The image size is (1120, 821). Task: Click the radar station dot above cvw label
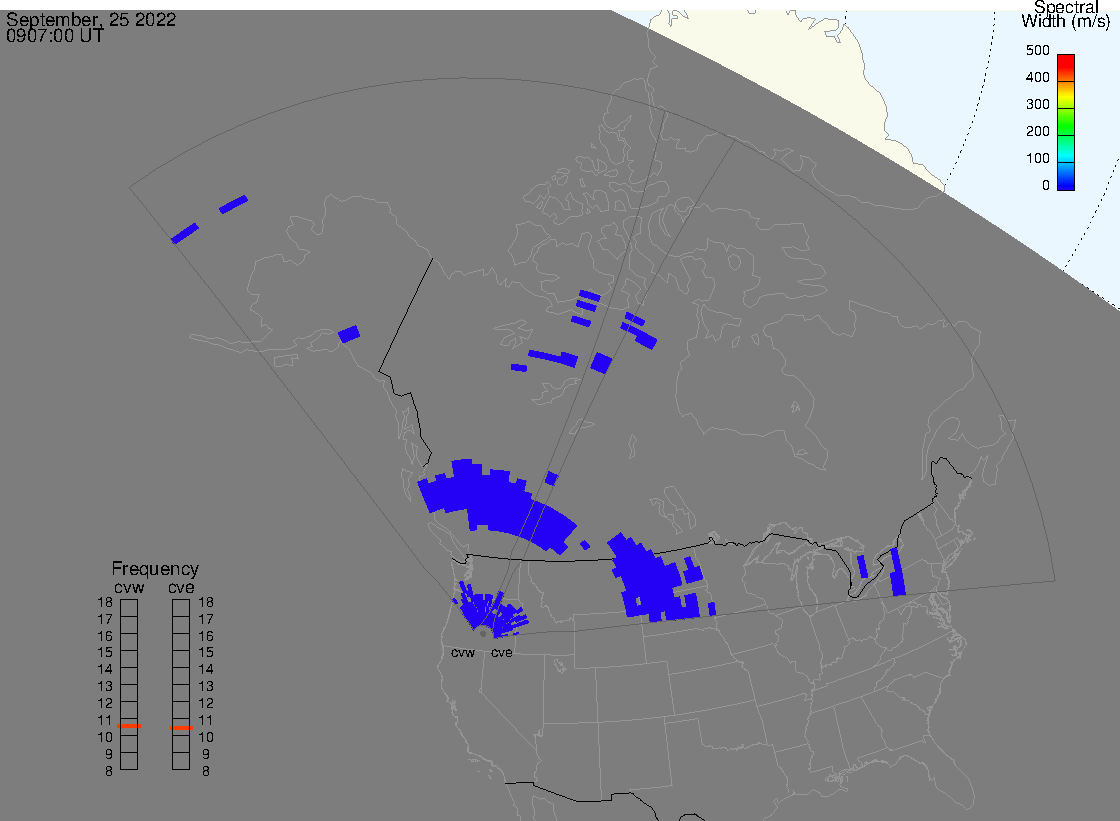[483, 634]
